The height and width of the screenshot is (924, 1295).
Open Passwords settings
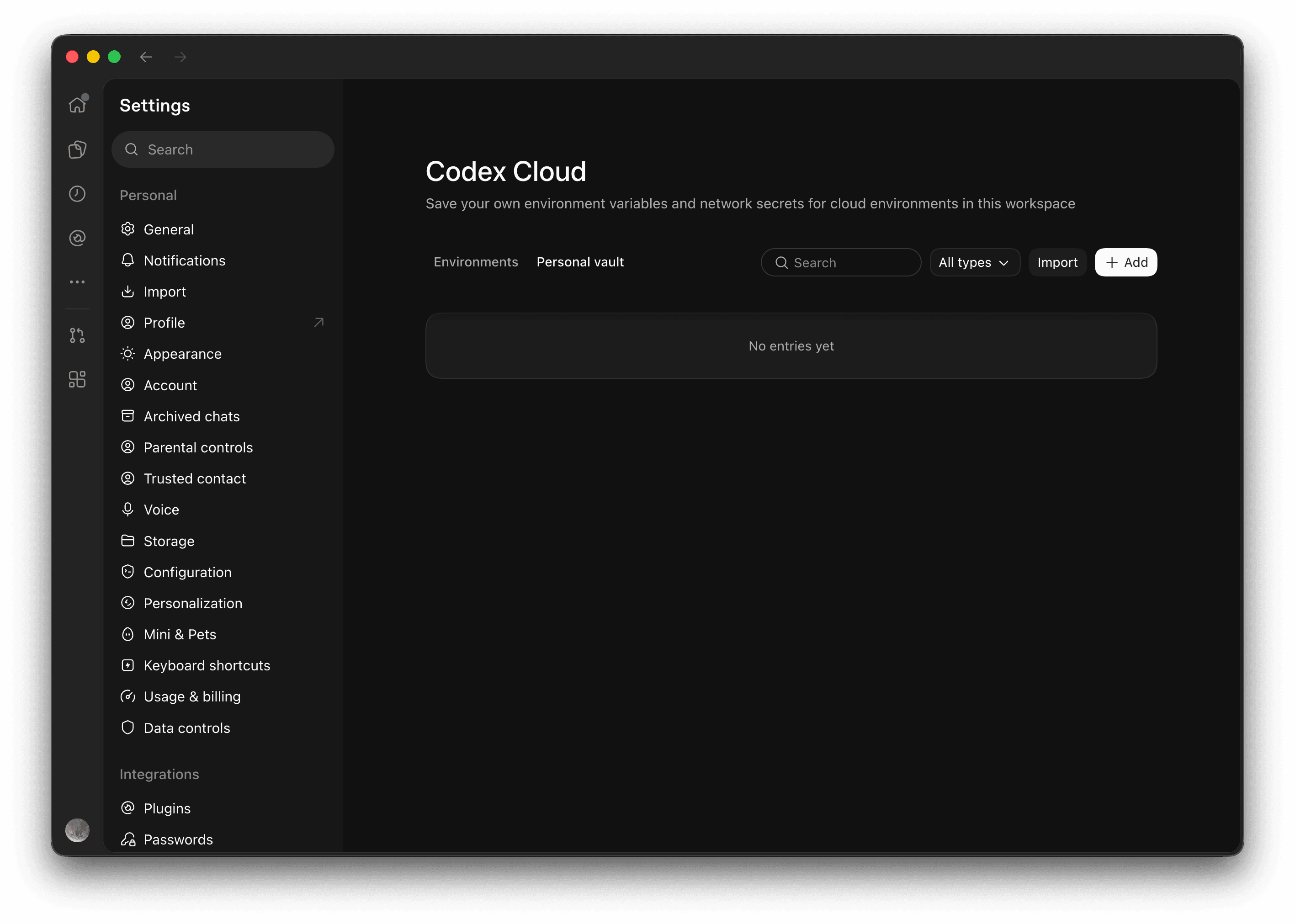click(x=223, y=840)
